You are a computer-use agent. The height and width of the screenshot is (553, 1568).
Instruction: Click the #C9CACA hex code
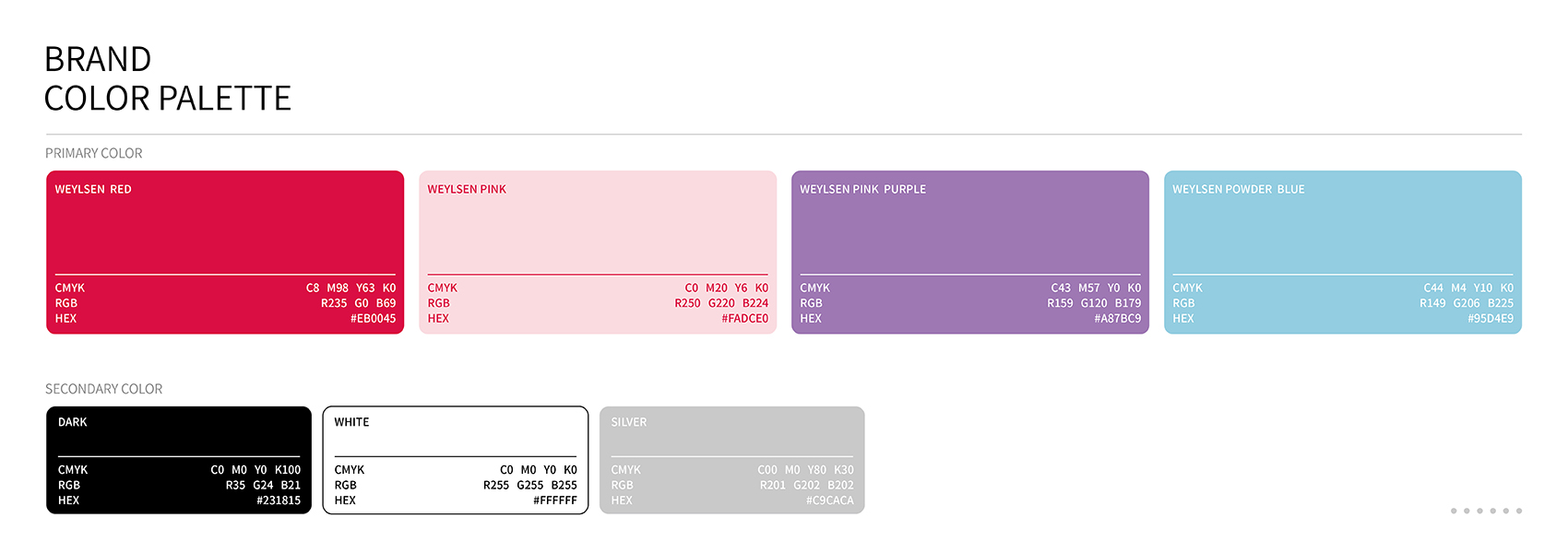click(829, 500)
